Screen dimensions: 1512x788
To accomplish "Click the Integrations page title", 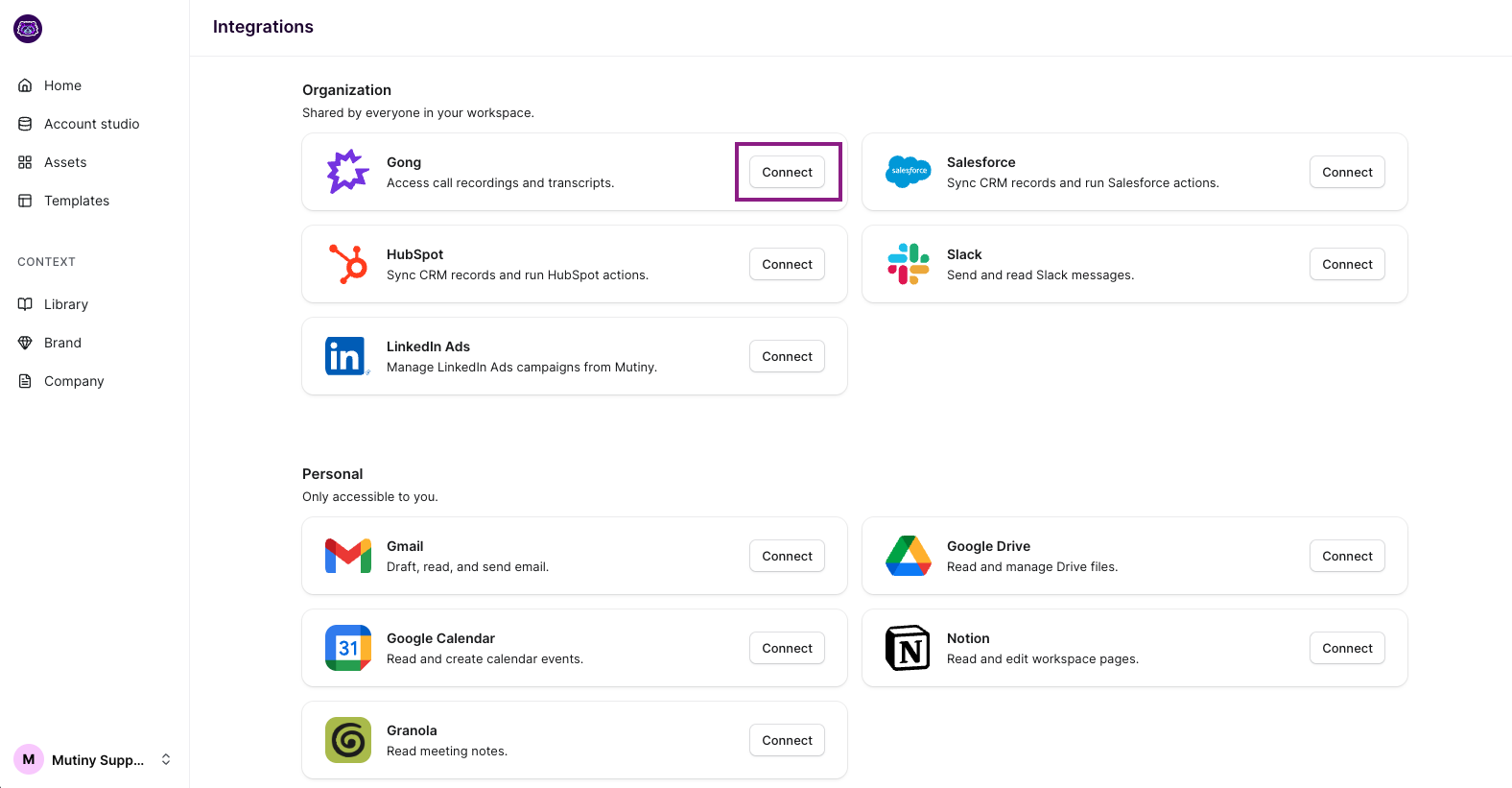I will (263, 27).
